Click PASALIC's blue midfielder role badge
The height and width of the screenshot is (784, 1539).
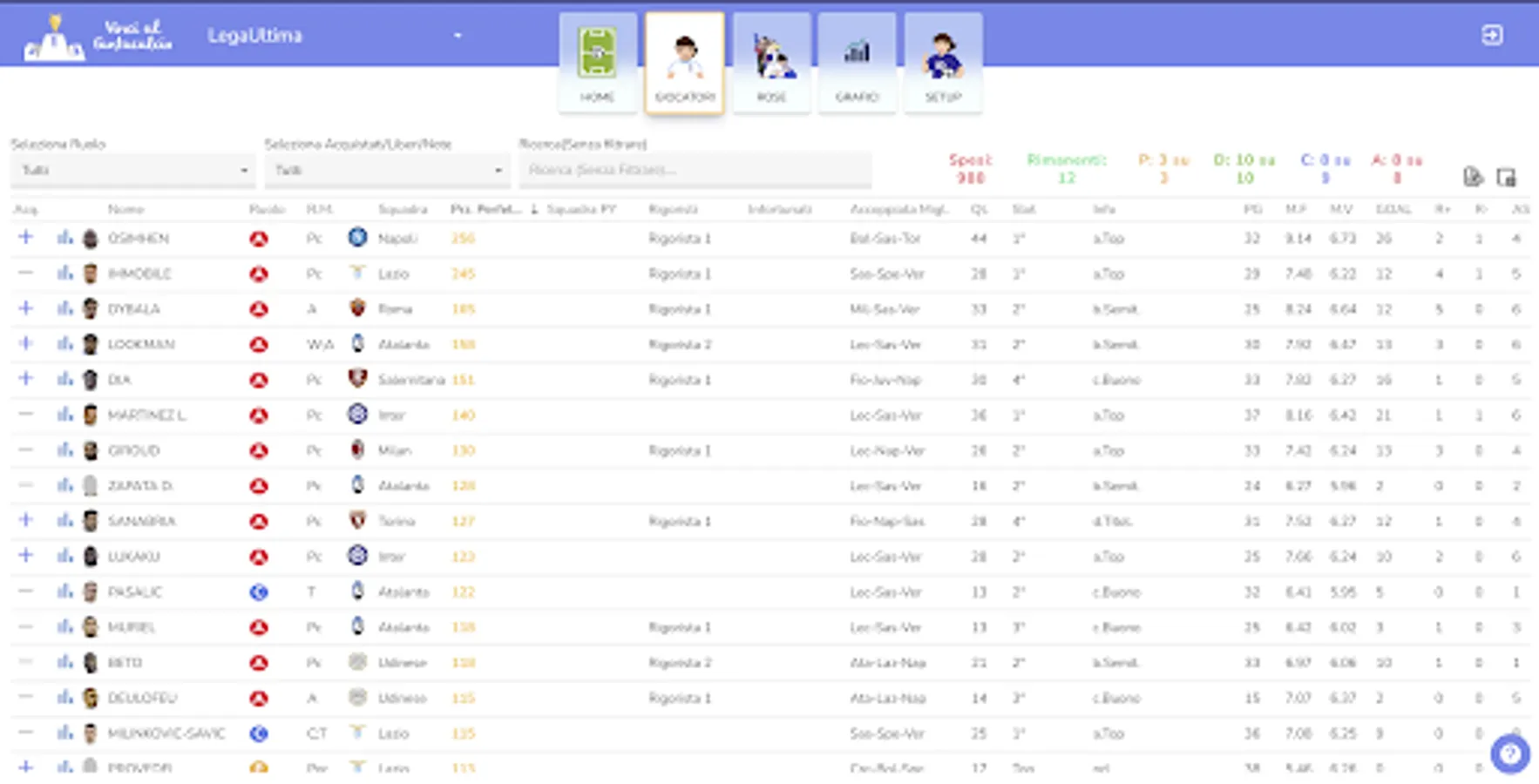tap(259, 592)
